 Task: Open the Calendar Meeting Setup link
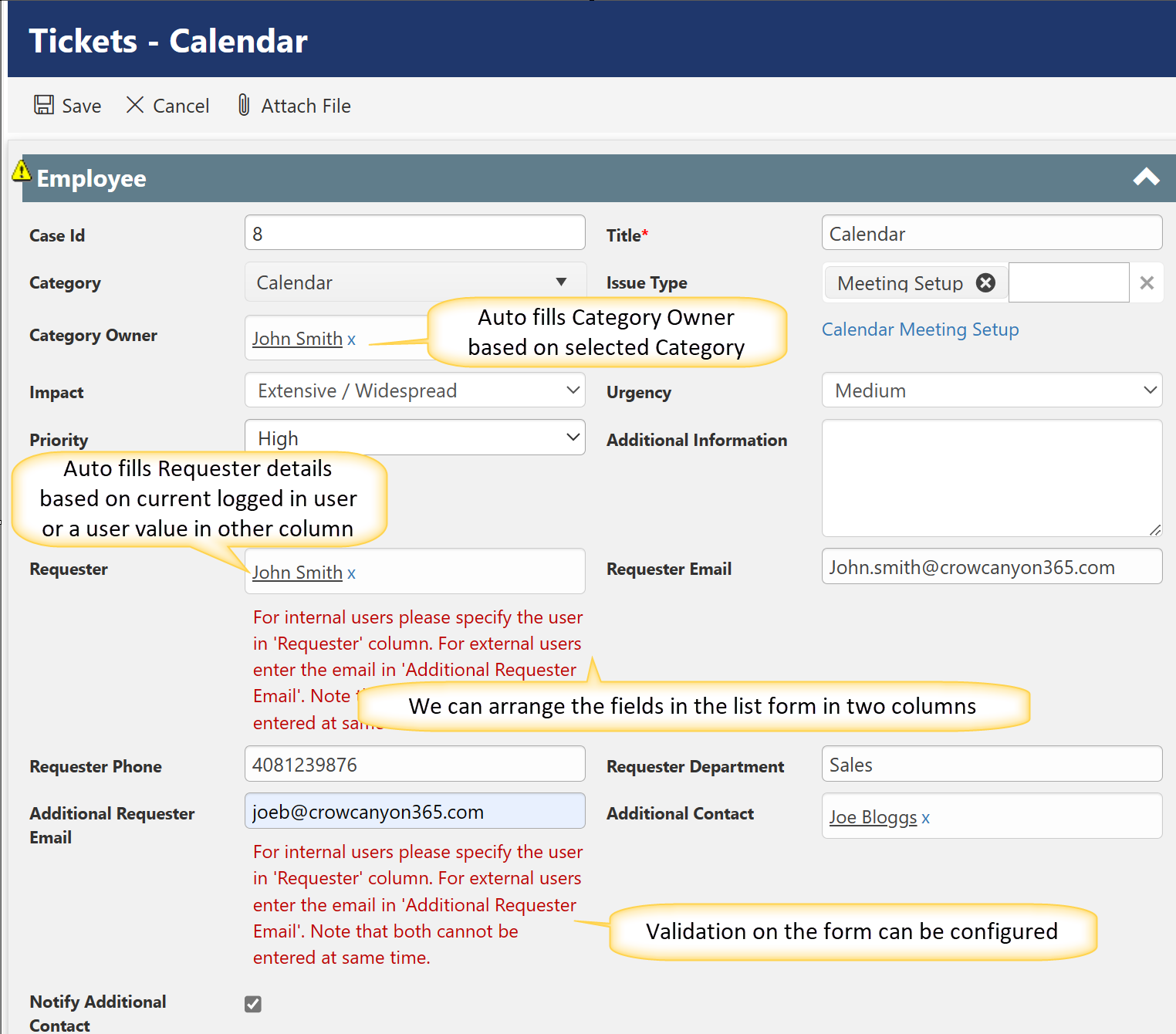[x=920, y=329]
